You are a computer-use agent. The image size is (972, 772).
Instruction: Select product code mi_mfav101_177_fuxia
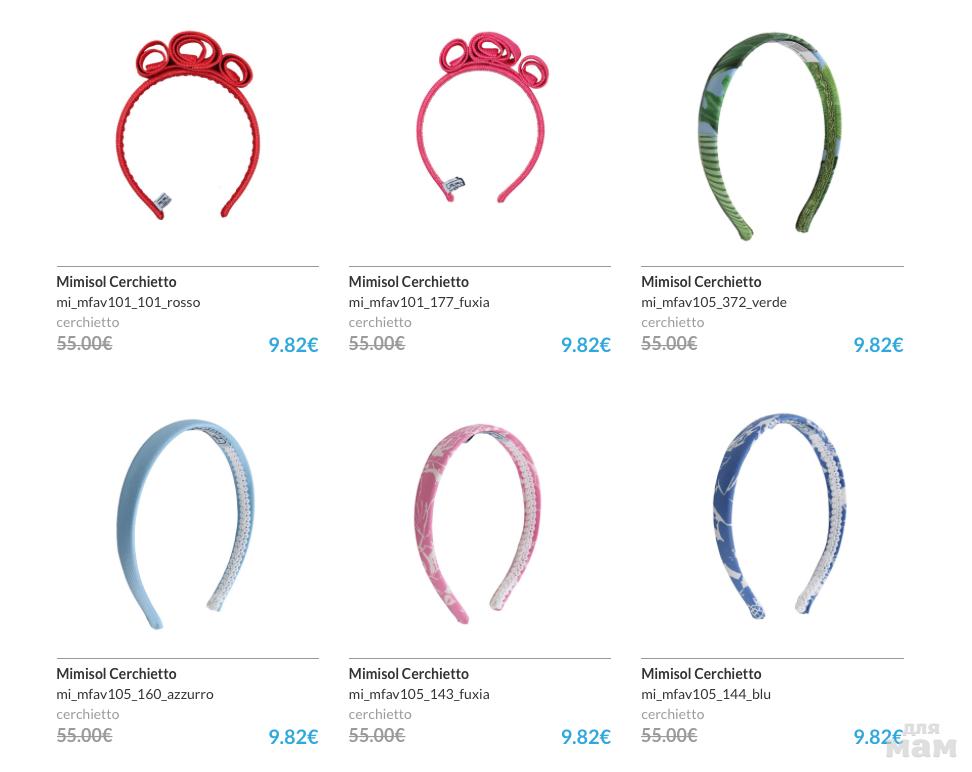[419, 303]
